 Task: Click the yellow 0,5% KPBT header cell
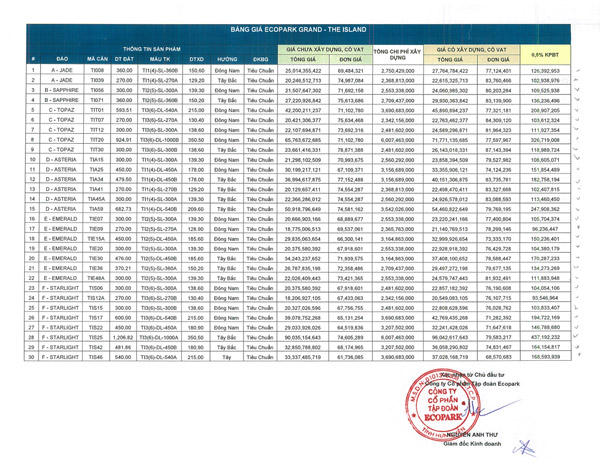tap(545, 55)
